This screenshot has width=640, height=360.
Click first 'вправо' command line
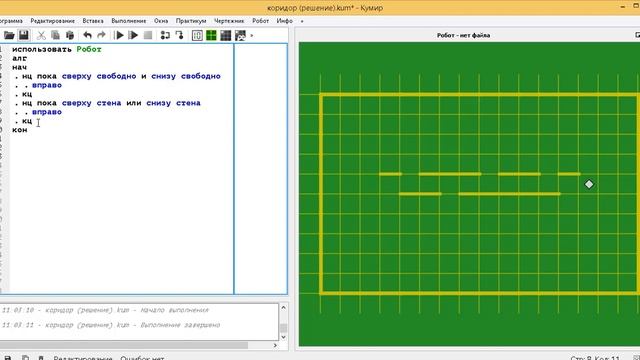[47, 85]
